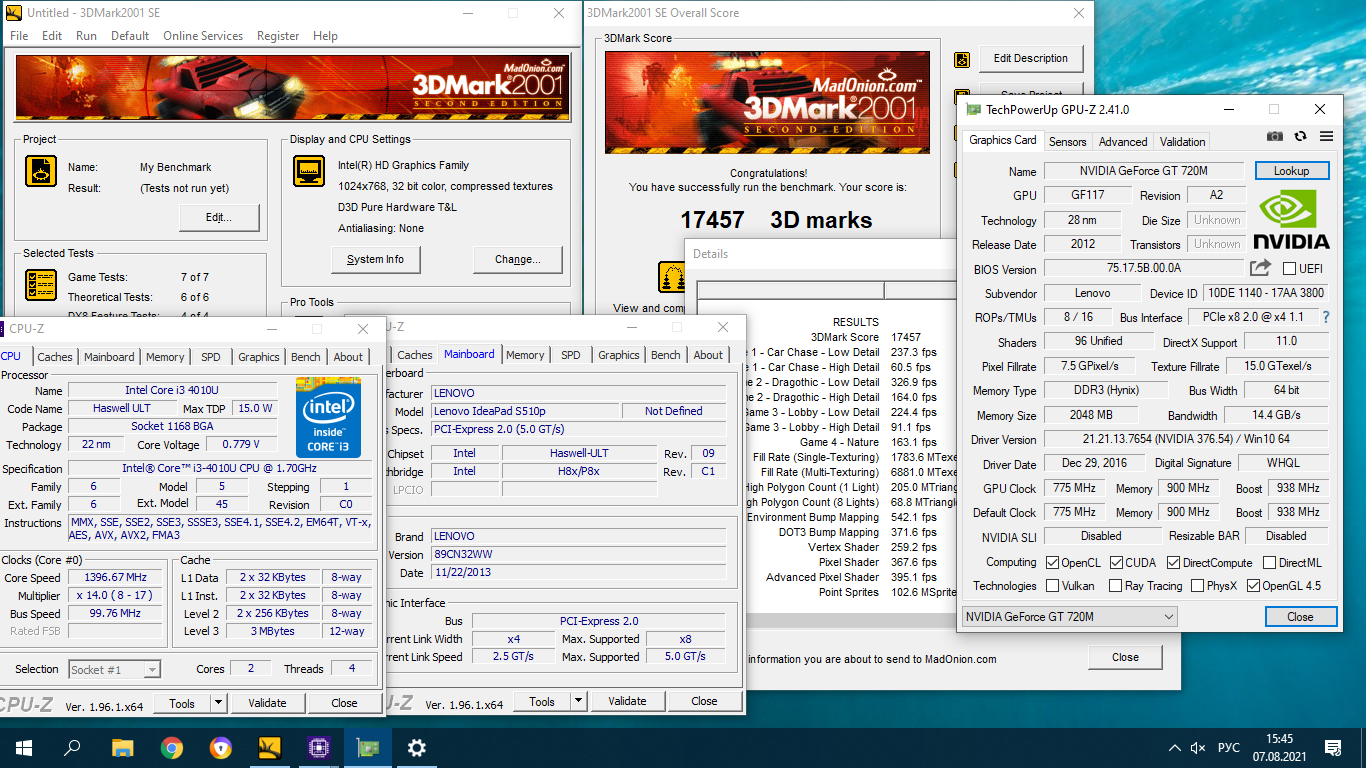
Task: Click the input language indicator РУС
Action: (x=1228, y=748)
